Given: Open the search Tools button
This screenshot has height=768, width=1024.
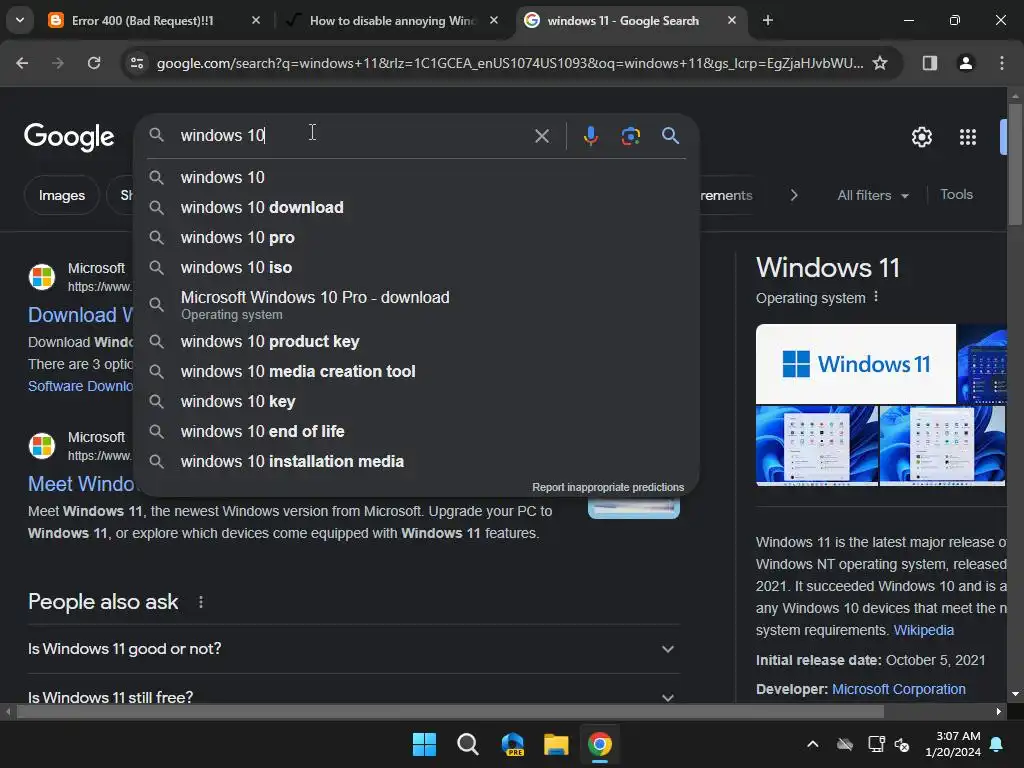Looking at the screenshot, I should [x=956, y=195].
